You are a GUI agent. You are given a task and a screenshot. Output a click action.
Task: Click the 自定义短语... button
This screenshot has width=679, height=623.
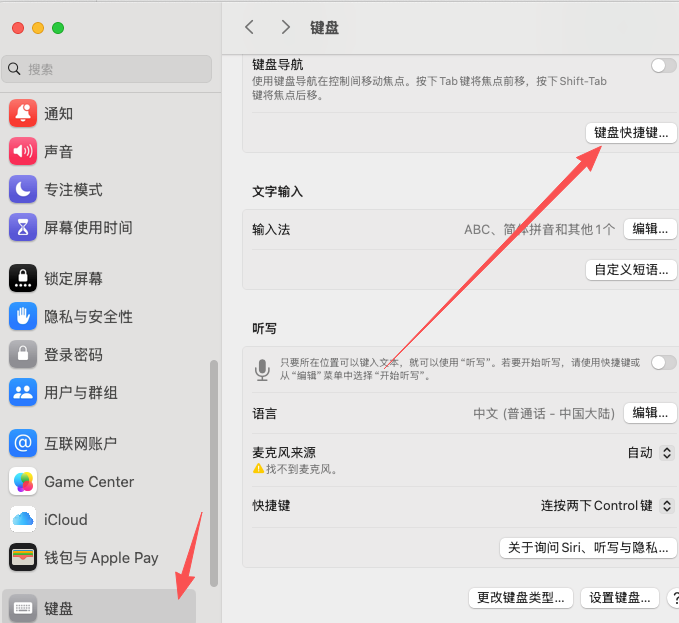point(631,269)
